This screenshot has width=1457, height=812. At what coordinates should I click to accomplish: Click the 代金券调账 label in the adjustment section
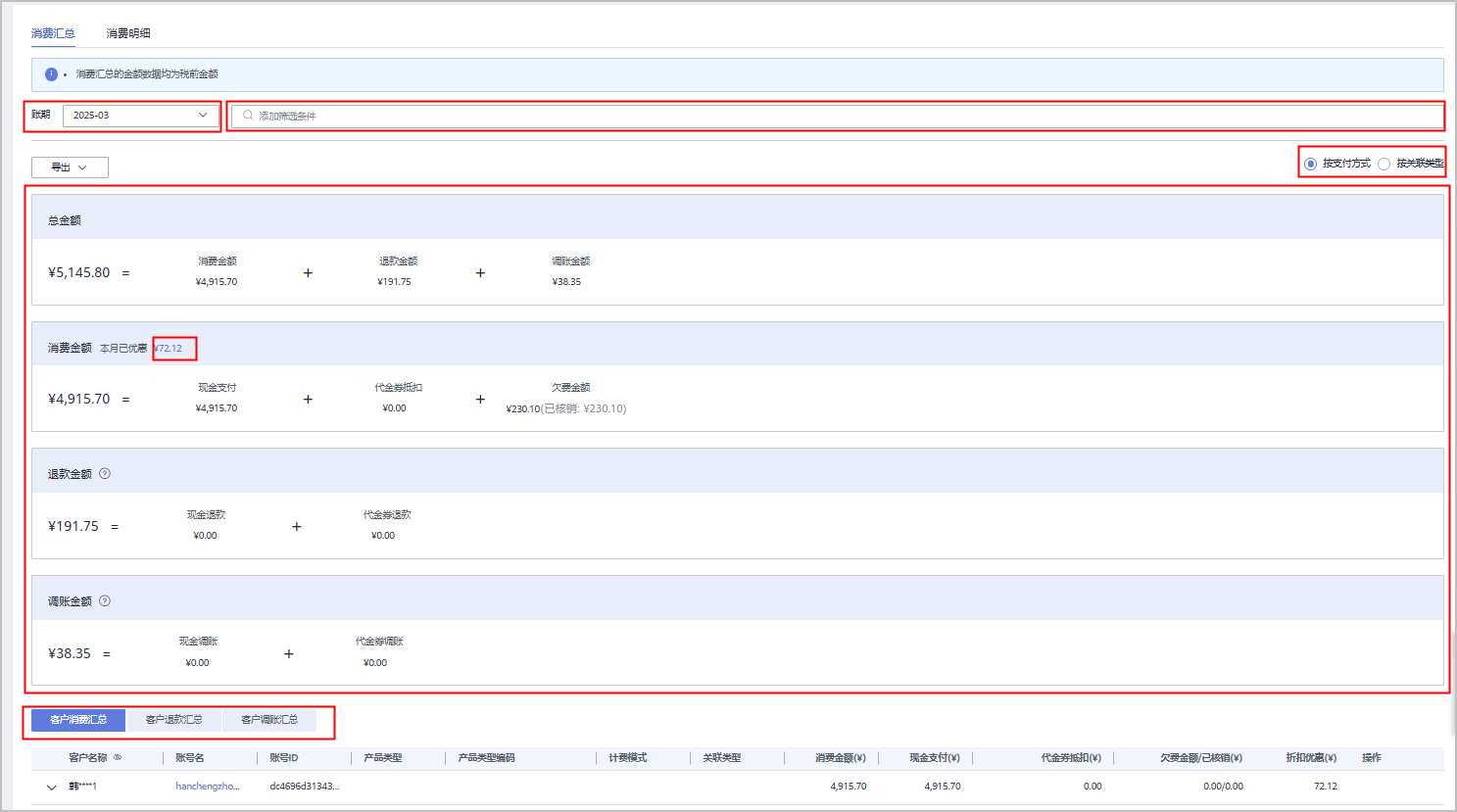(x=379, y=642)
